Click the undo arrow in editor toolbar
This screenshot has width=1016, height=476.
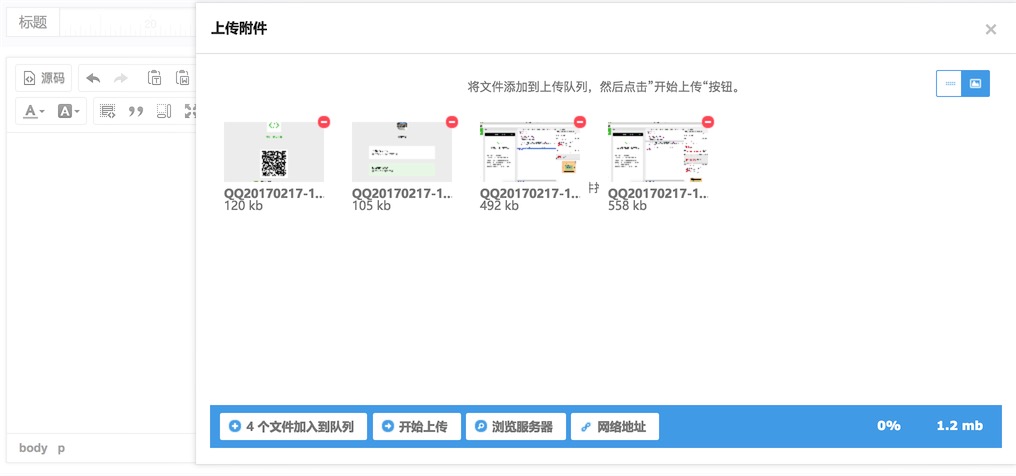click(x=93, y=78)
